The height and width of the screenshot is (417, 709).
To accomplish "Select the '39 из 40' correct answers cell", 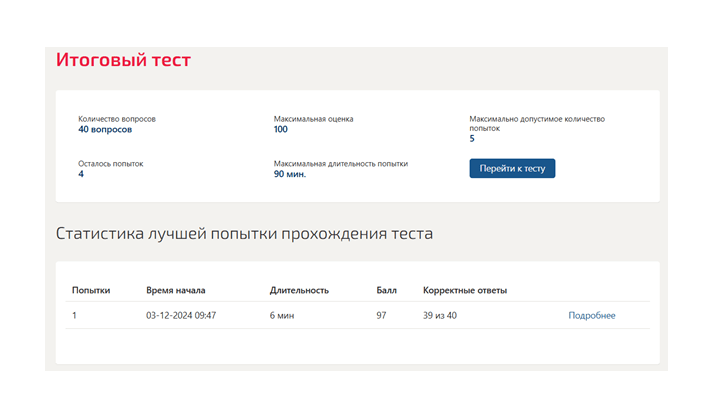I will point(440,316).
